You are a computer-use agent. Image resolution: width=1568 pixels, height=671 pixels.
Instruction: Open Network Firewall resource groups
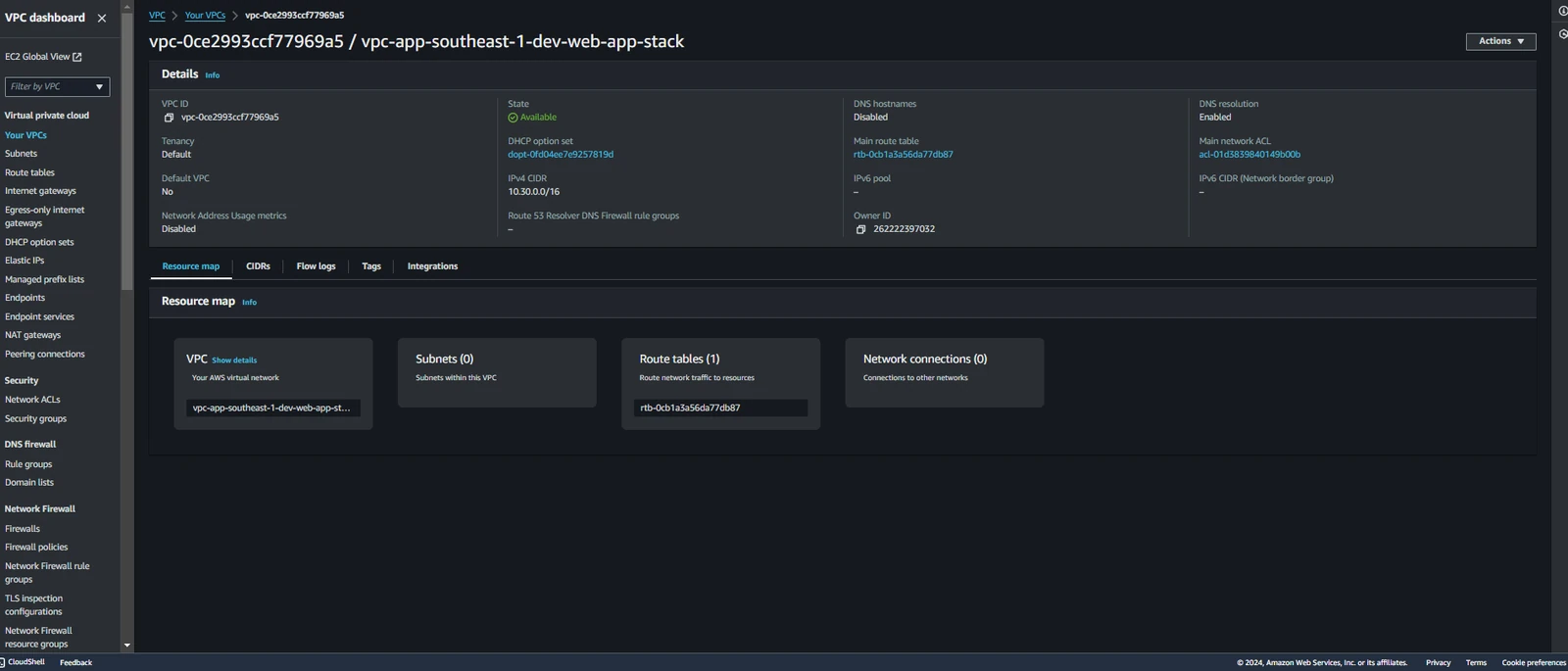pos(38,638)
